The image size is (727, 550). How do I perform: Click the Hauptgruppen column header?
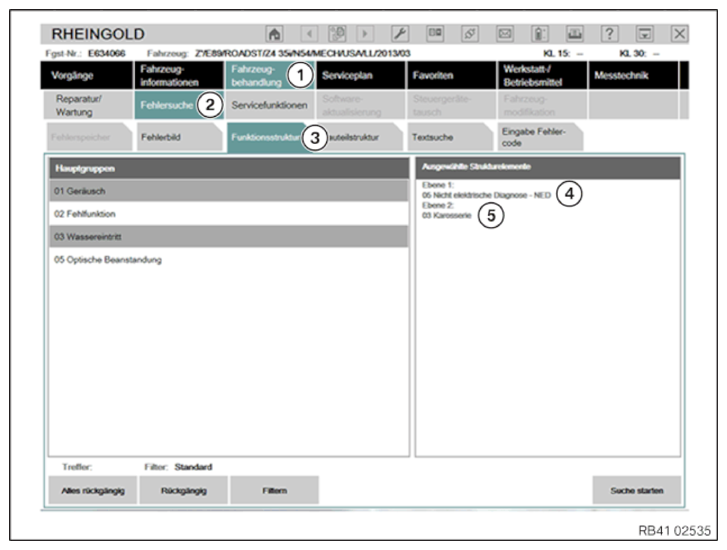(229, 168)
